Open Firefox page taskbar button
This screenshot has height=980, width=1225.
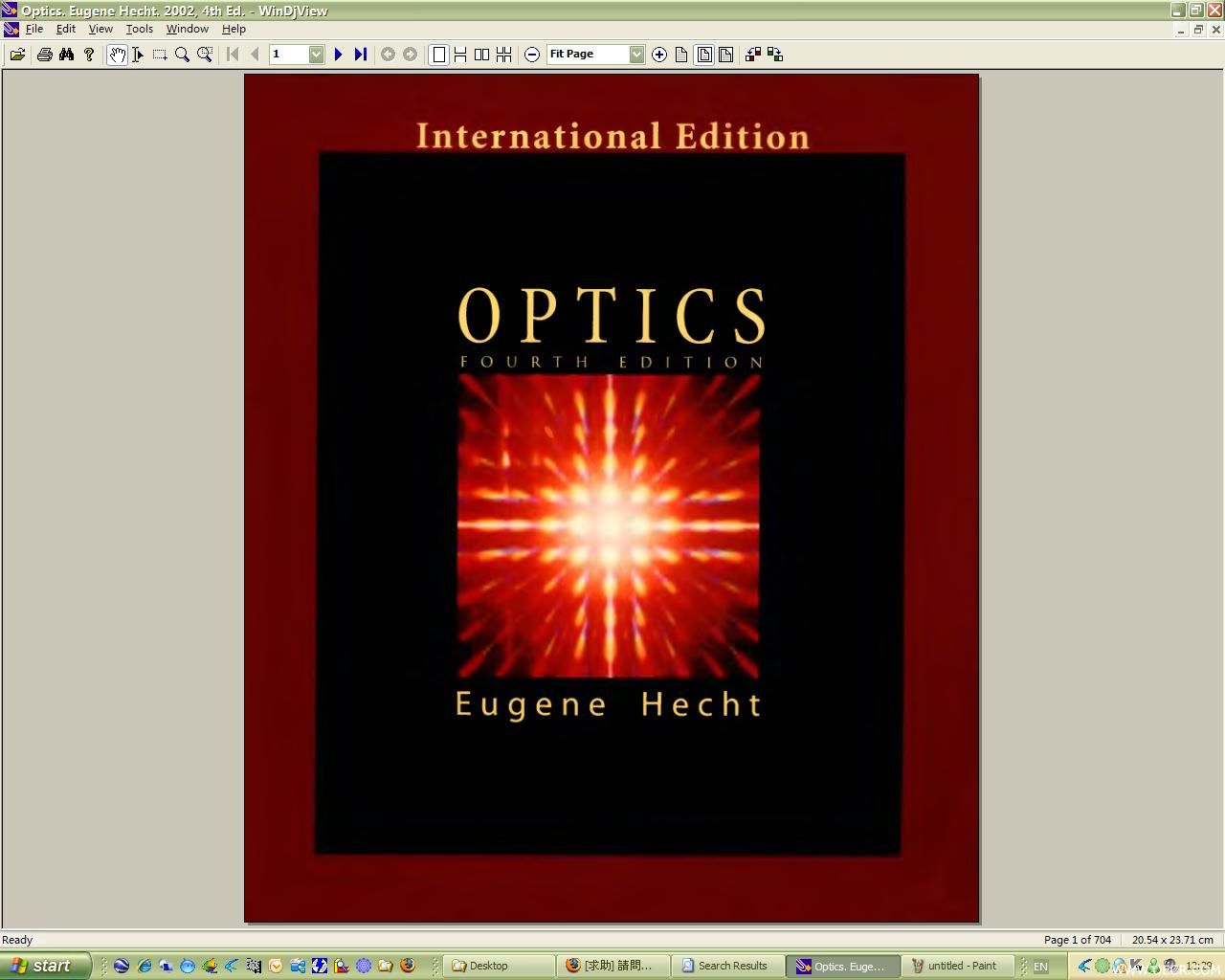(x=614, y=966)
